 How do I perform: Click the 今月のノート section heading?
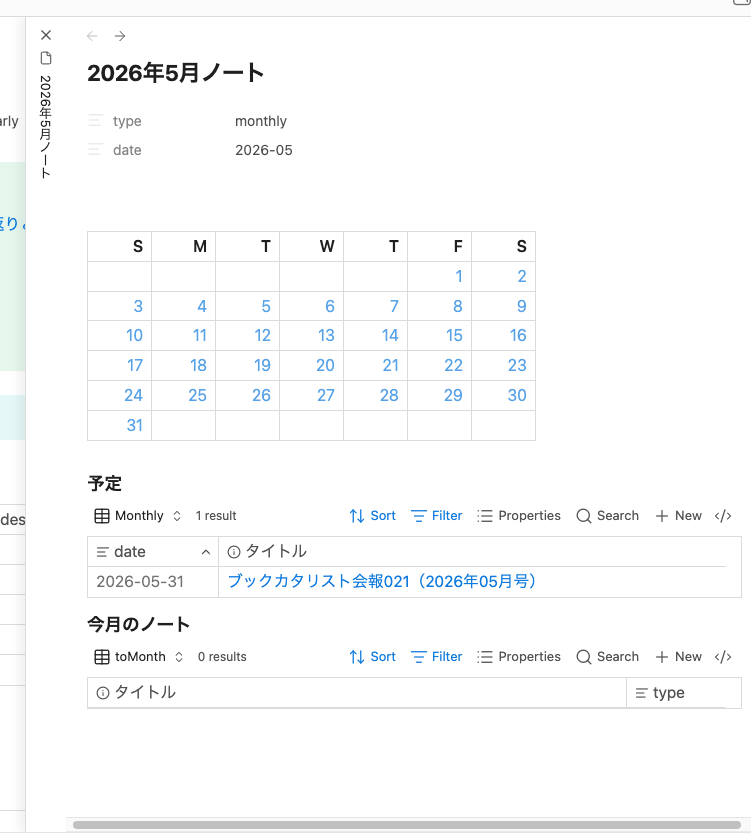(139, 624)
